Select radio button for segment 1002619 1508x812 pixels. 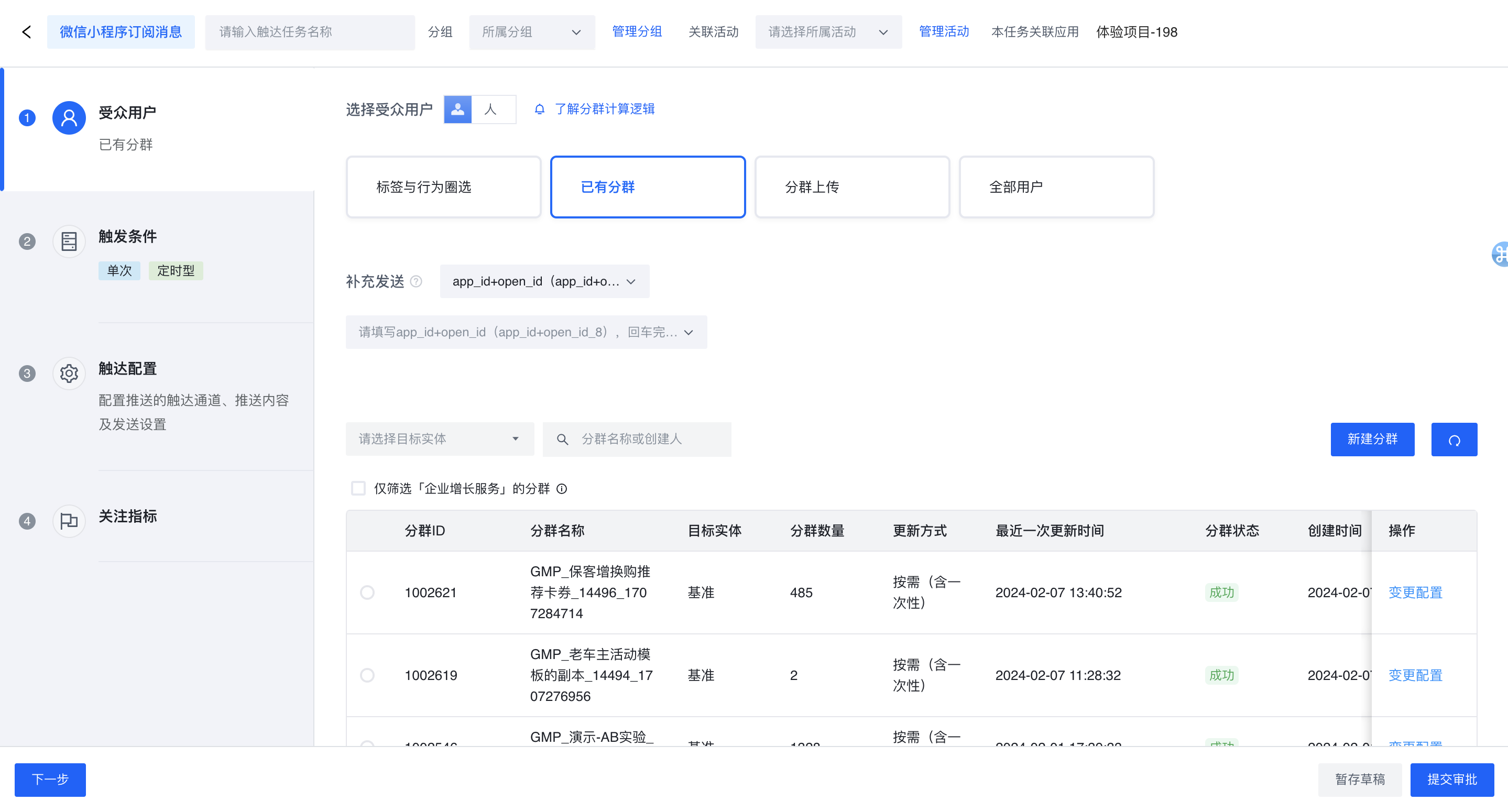coord(368,675)
